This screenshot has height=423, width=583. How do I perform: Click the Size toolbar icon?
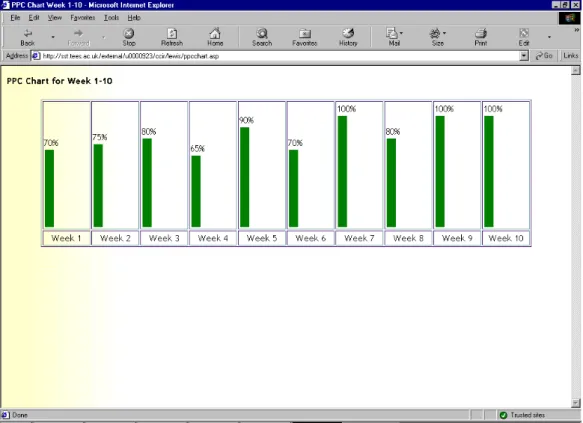point(435,33)
